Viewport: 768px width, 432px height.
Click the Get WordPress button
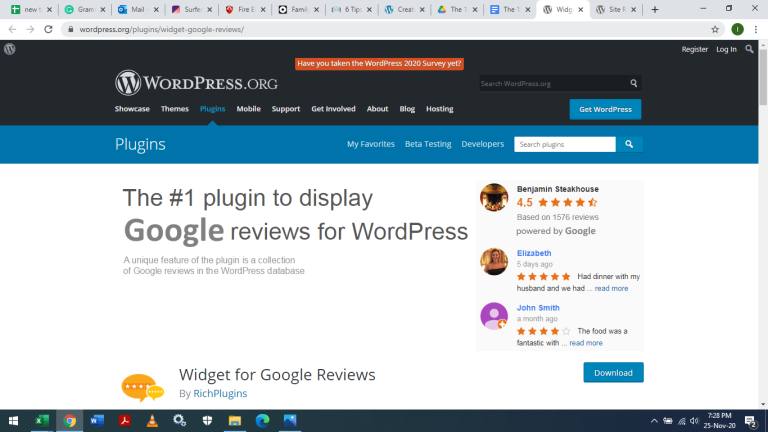[x=605, y=109]
